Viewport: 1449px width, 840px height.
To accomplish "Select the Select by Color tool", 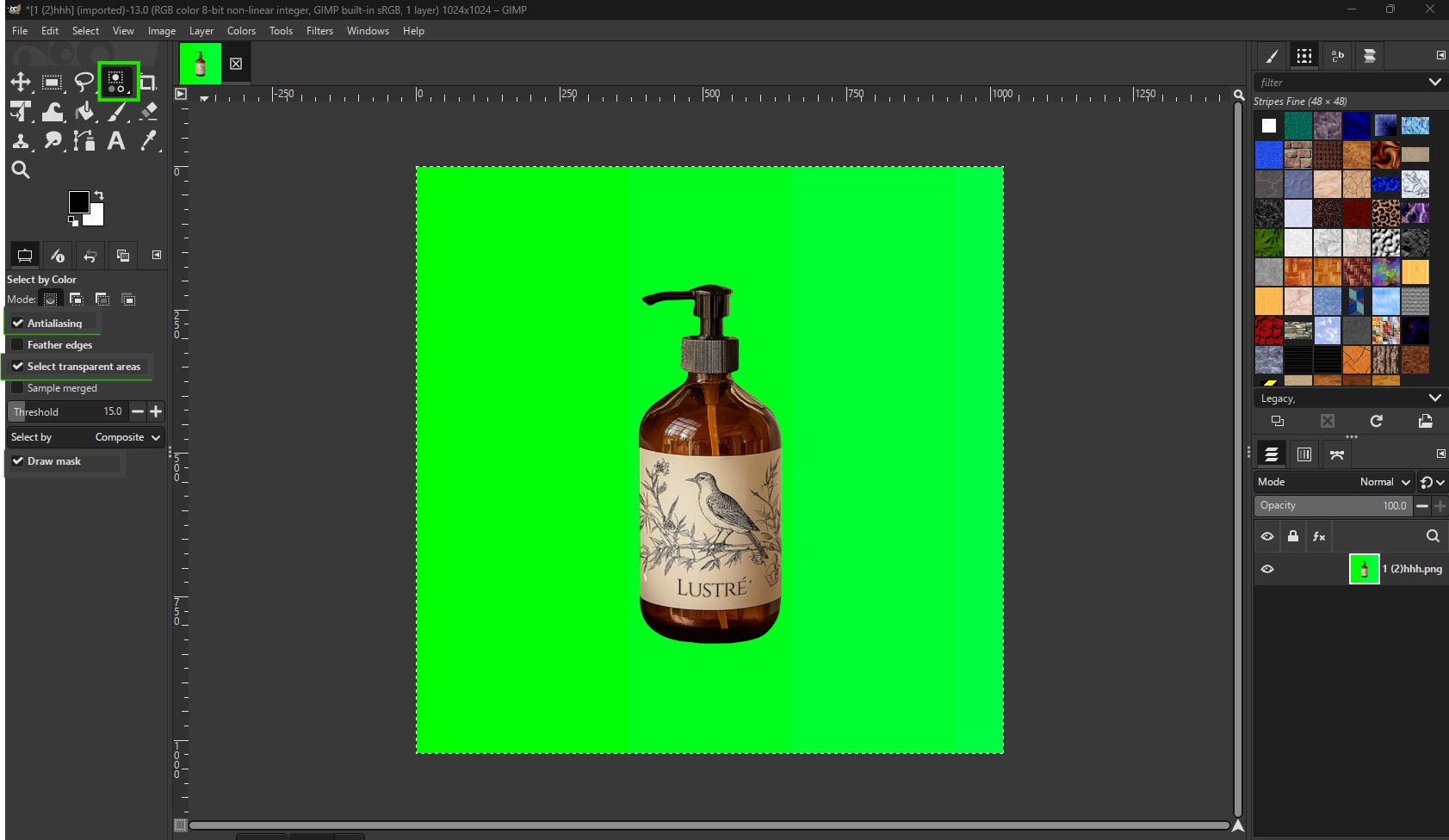I will 117,83.
